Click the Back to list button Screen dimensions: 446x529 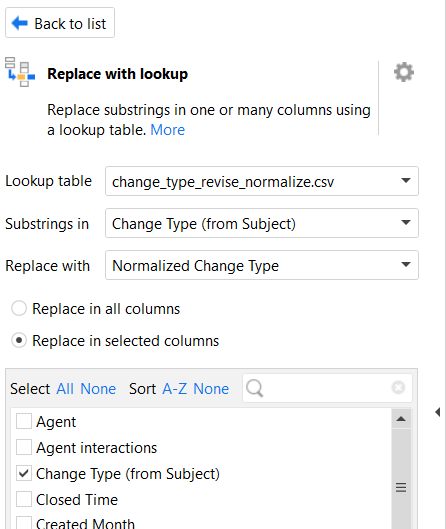[x=60, y=23]
